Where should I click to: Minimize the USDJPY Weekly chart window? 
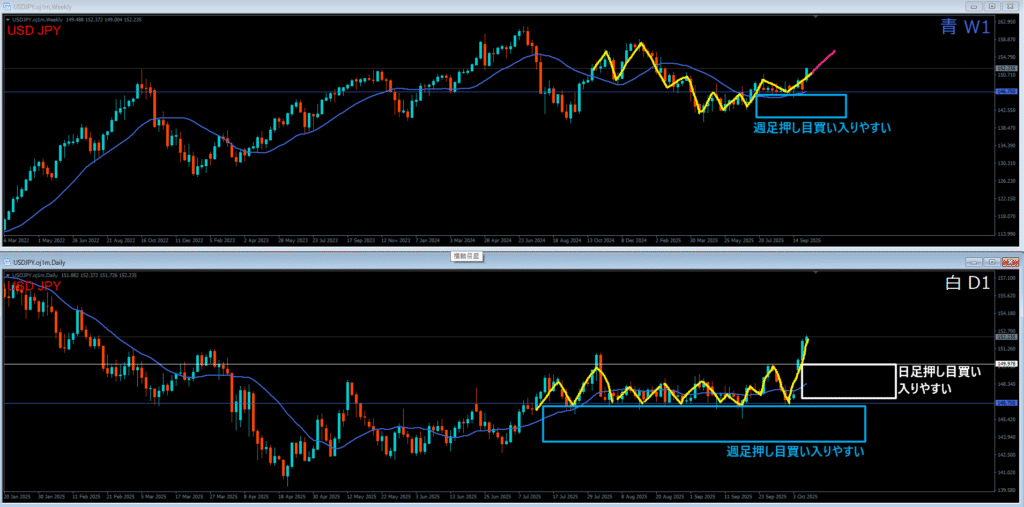[x=972, y=6]
